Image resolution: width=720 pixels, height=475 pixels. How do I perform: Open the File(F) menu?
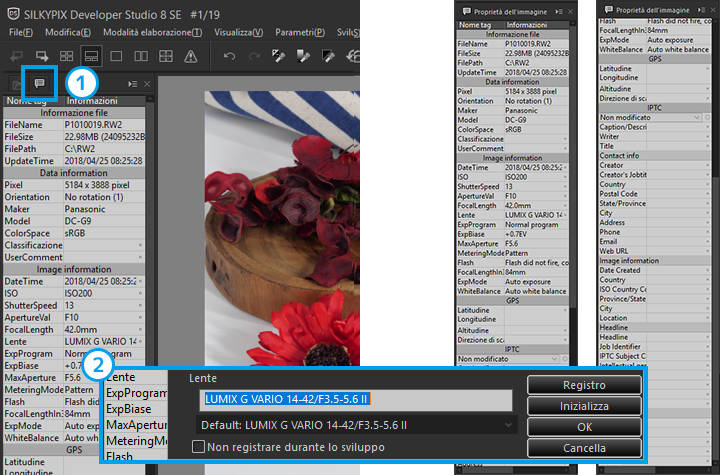tap(21, 32)
